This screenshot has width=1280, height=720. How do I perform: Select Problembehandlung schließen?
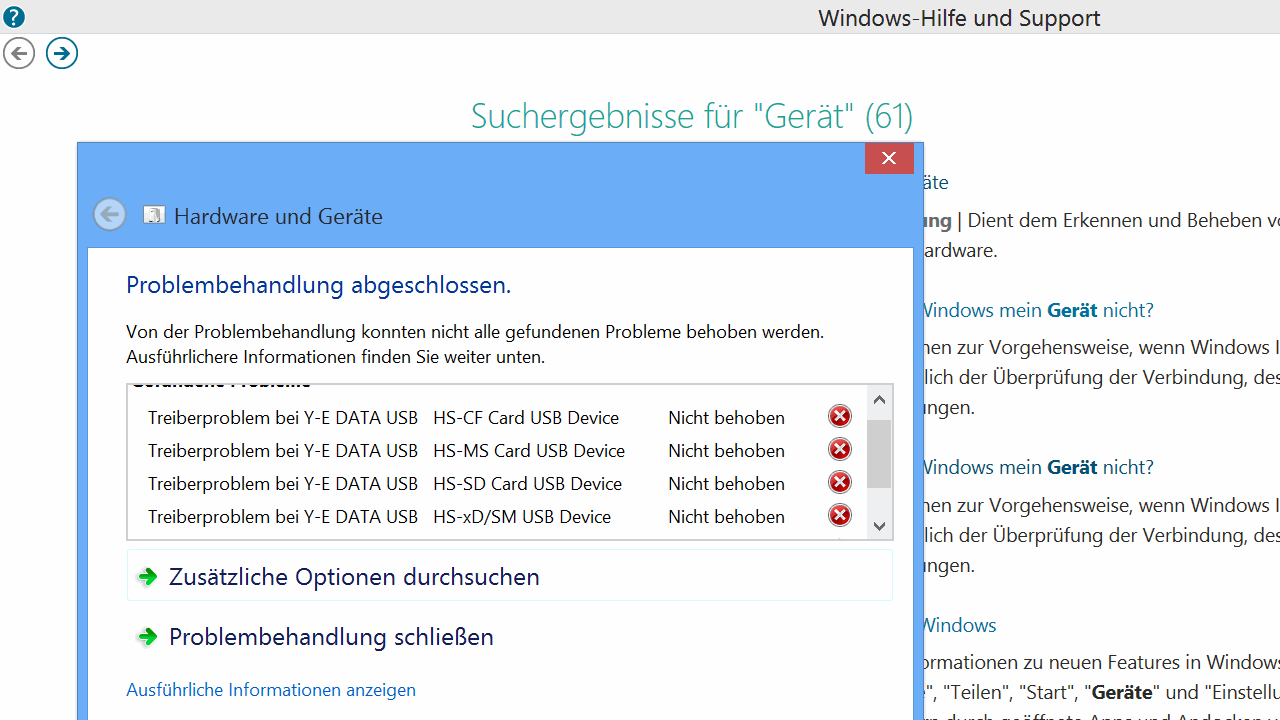click(331, 637)
